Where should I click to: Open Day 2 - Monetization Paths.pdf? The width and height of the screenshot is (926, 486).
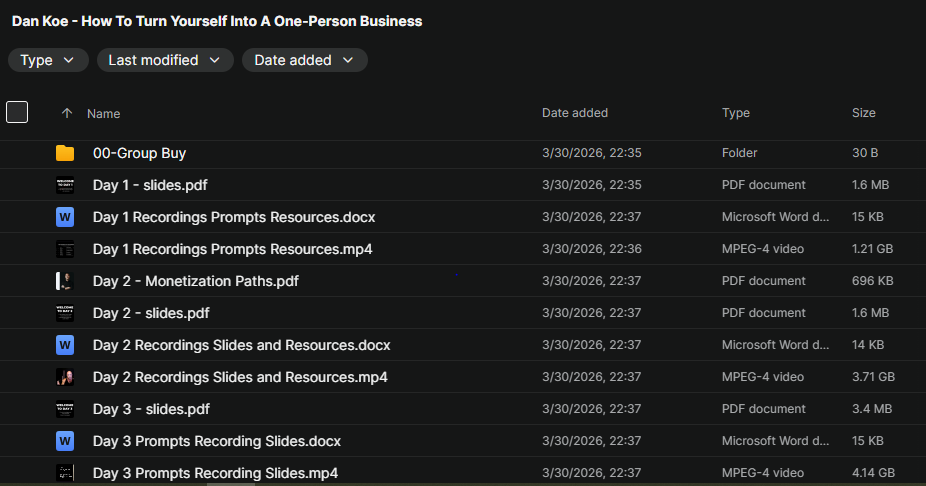(195, 281)
